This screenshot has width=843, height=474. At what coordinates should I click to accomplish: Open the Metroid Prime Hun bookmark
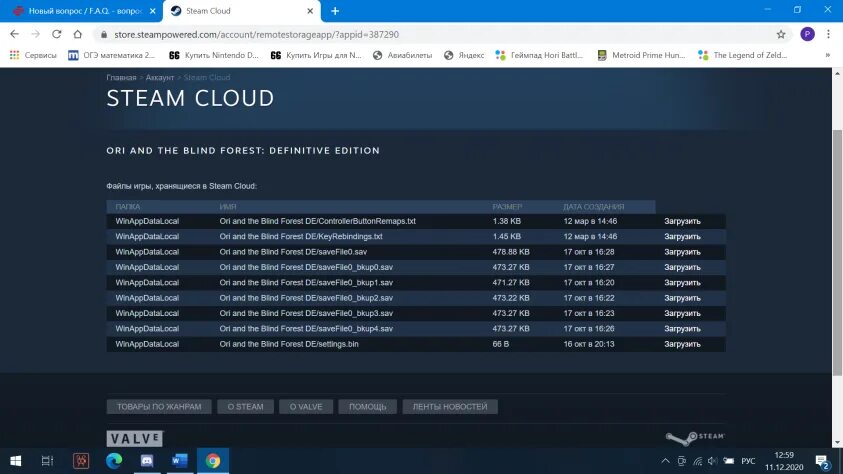pos(641,55)
